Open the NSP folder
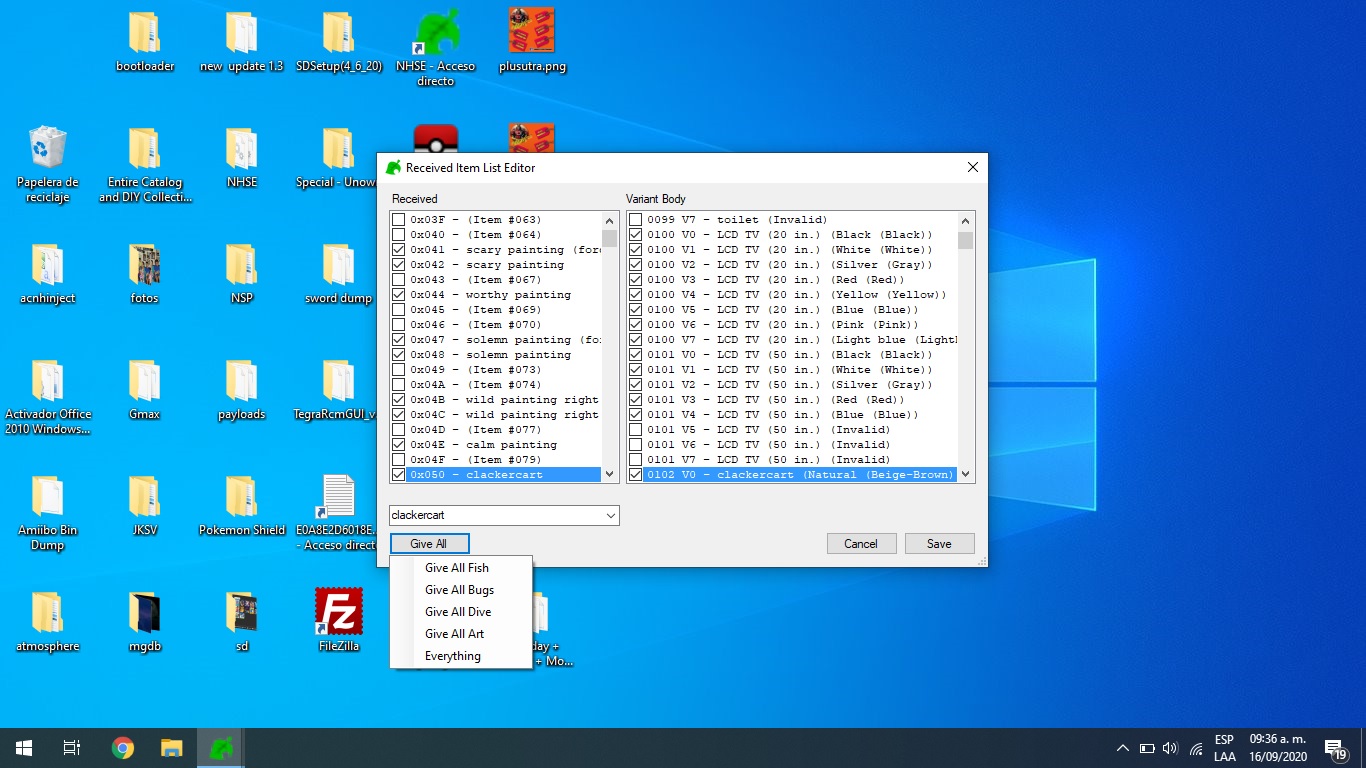This screenshot has height=768, width=1366. pyautogui.click(x=241, y=274)
